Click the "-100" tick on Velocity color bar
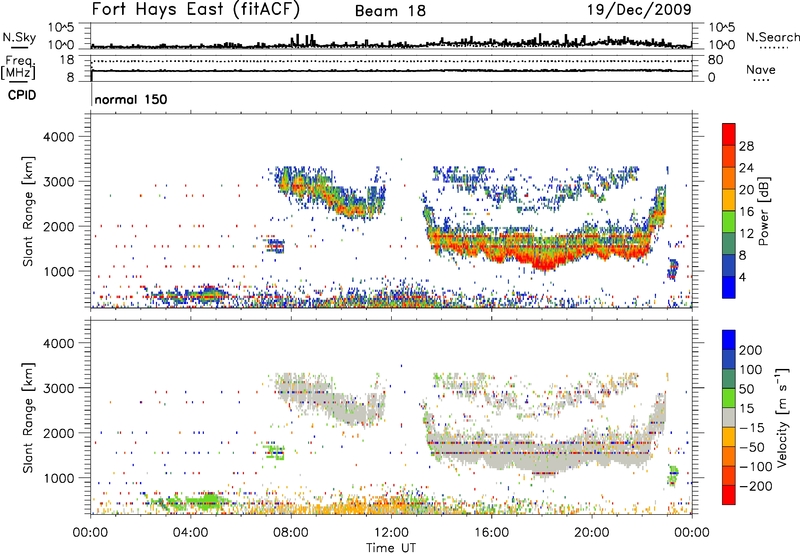 point(756,467)
